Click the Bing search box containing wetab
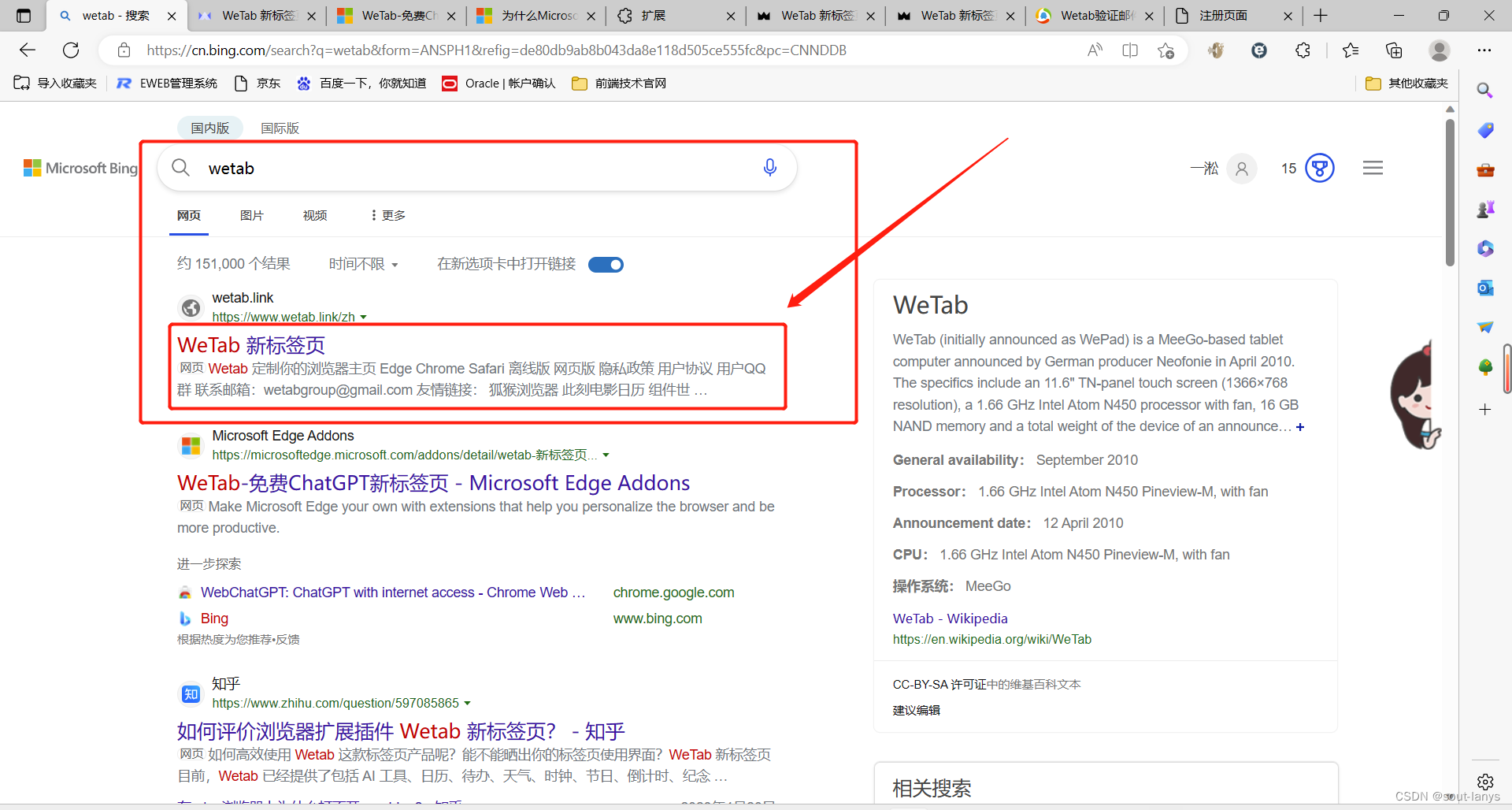Viewport: 1512px width, 810px height. click(477, 168)
